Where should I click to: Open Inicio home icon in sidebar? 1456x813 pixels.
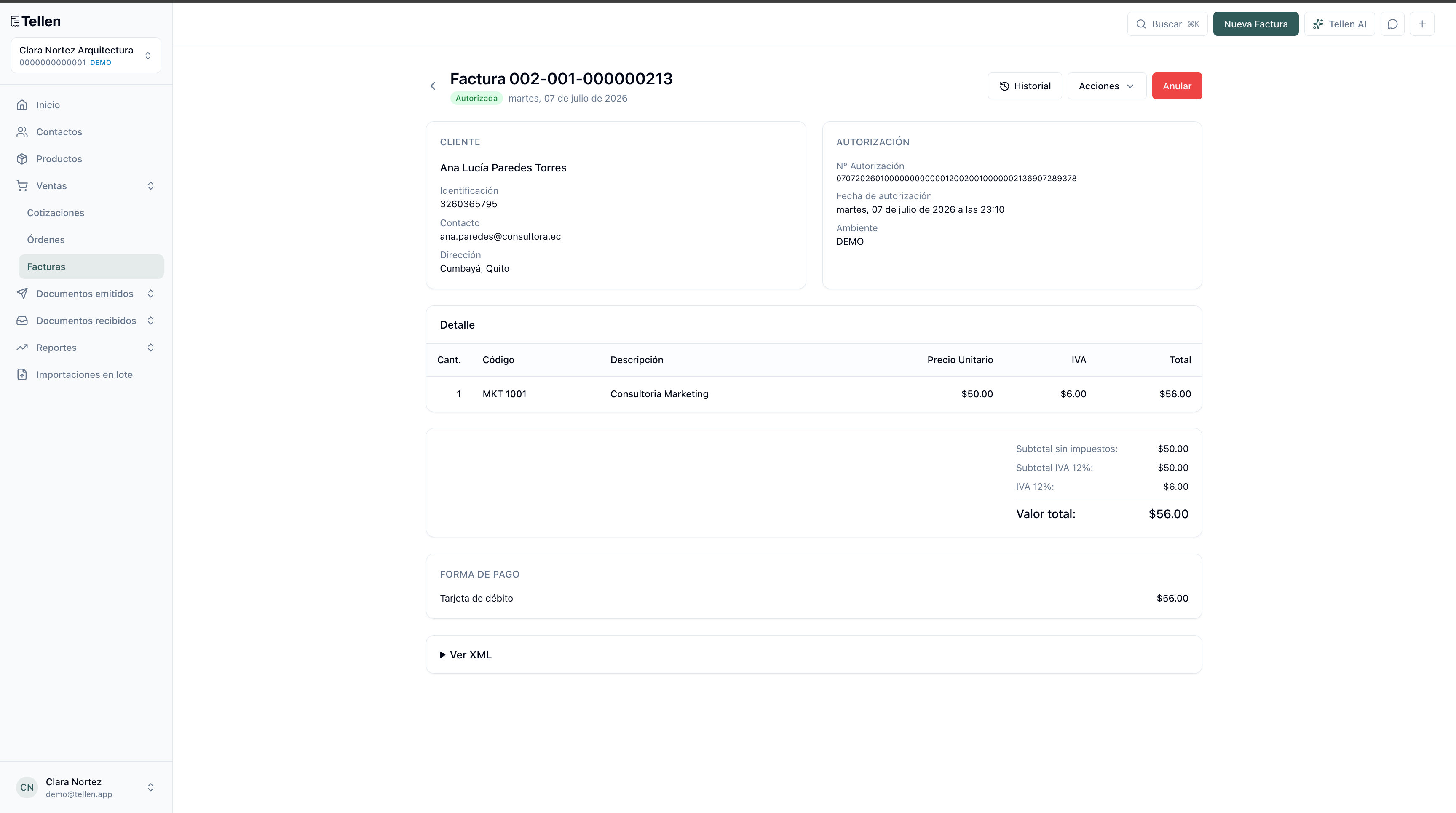click(22, 105)
